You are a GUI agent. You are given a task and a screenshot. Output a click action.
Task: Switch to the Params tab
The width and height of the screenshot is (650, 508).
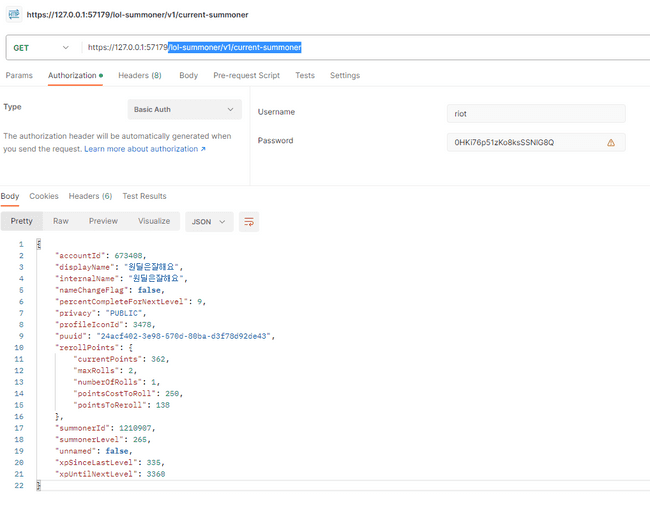click(x=19, y=75)
